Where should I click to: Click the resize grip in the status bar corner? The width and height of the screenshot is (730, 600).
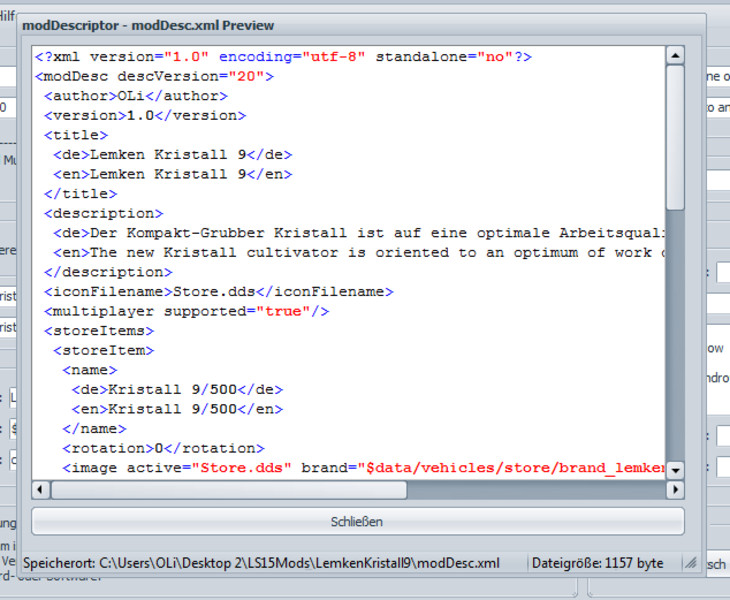690,566
